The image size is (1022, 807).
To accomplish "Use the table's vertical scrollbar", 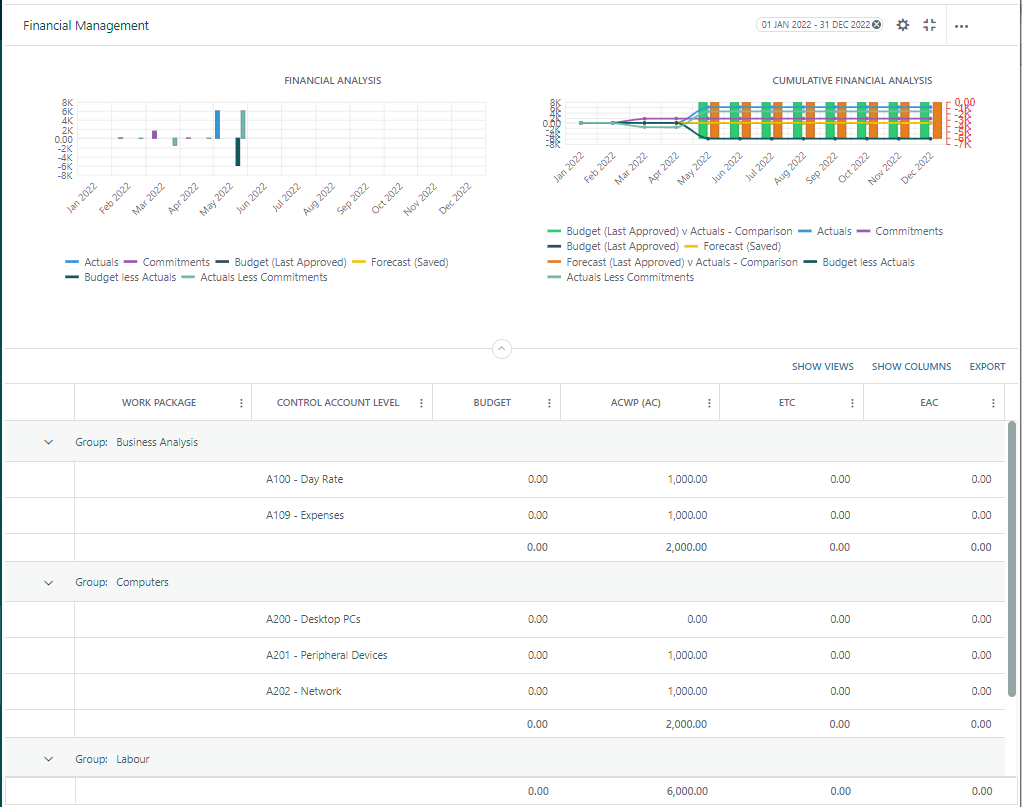I will click(1011, 558).
